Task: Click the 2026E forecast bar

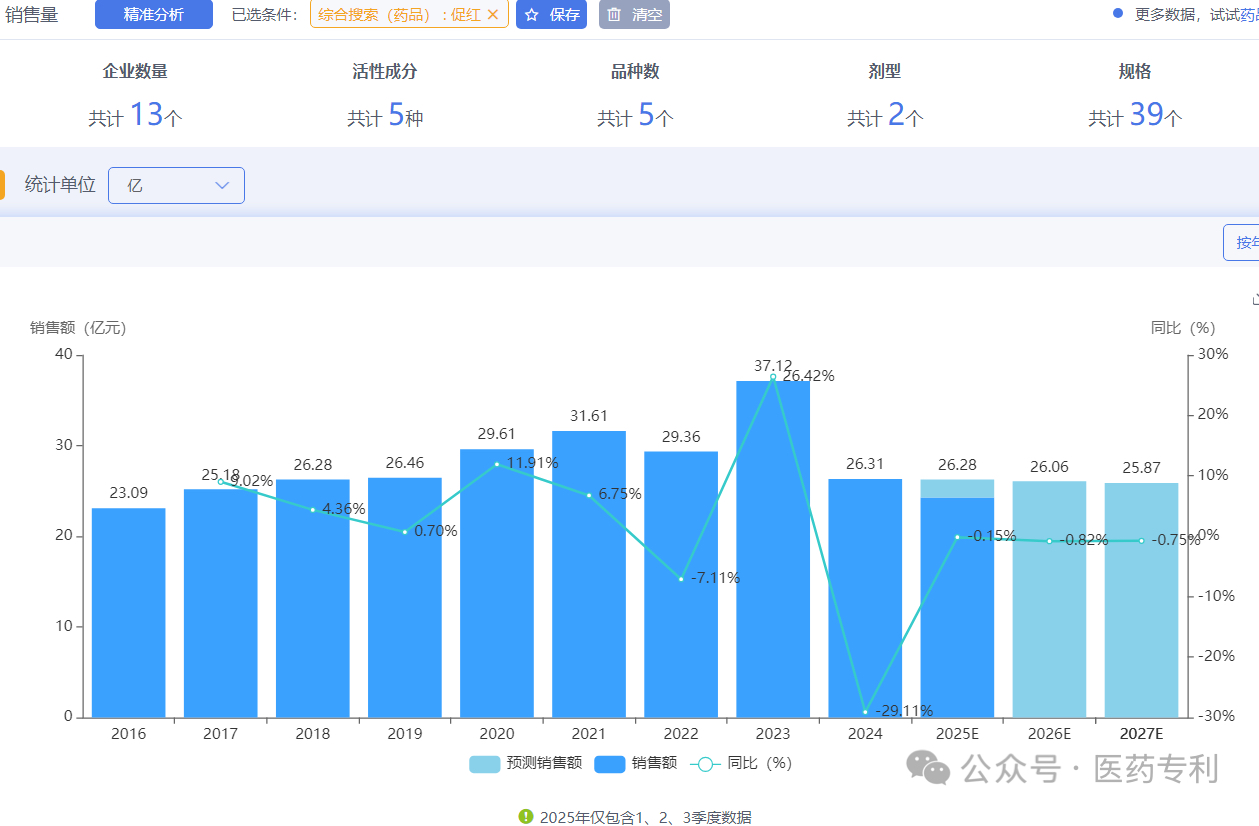Action: point(1049,598)
